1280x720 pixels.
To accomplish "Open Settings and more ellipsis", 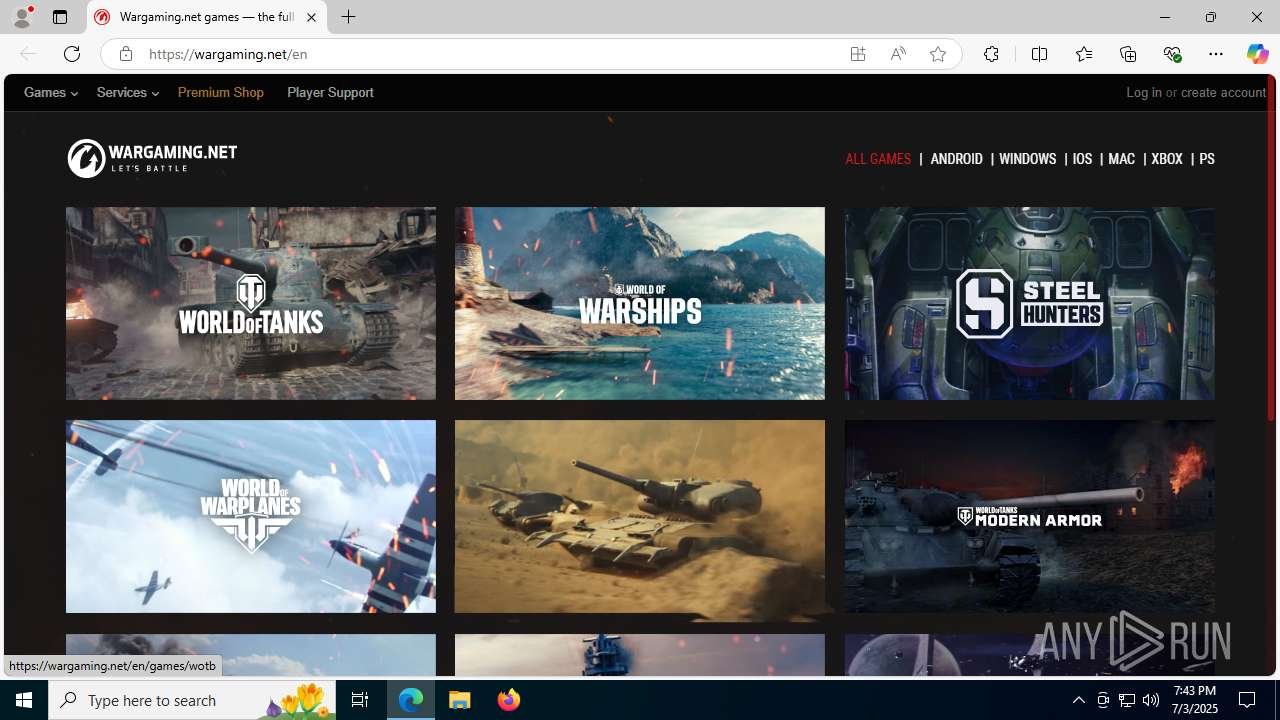I will (x=1216, y=54).
